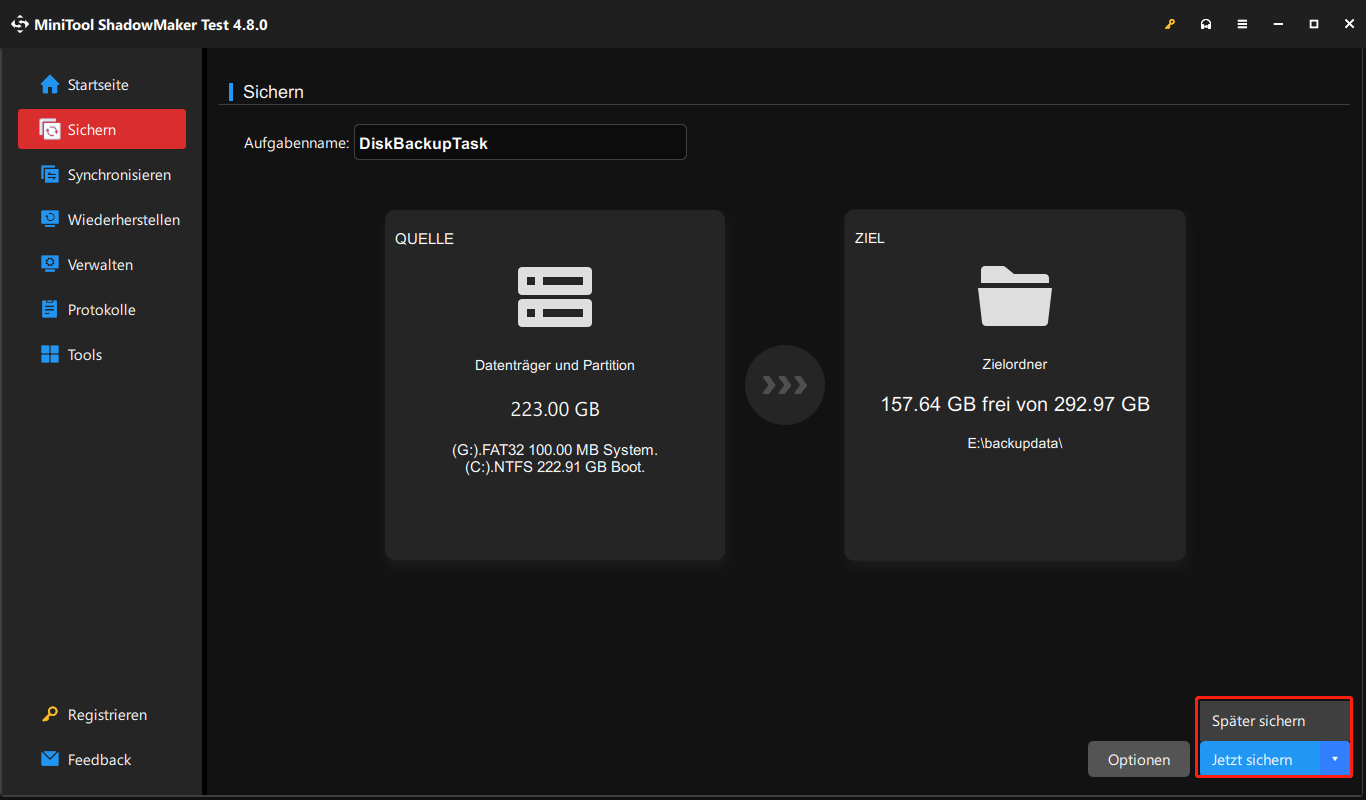Screen dimensions: 1366x800
Task: Click the 223.00 GB size text
Action: (555, 409)
